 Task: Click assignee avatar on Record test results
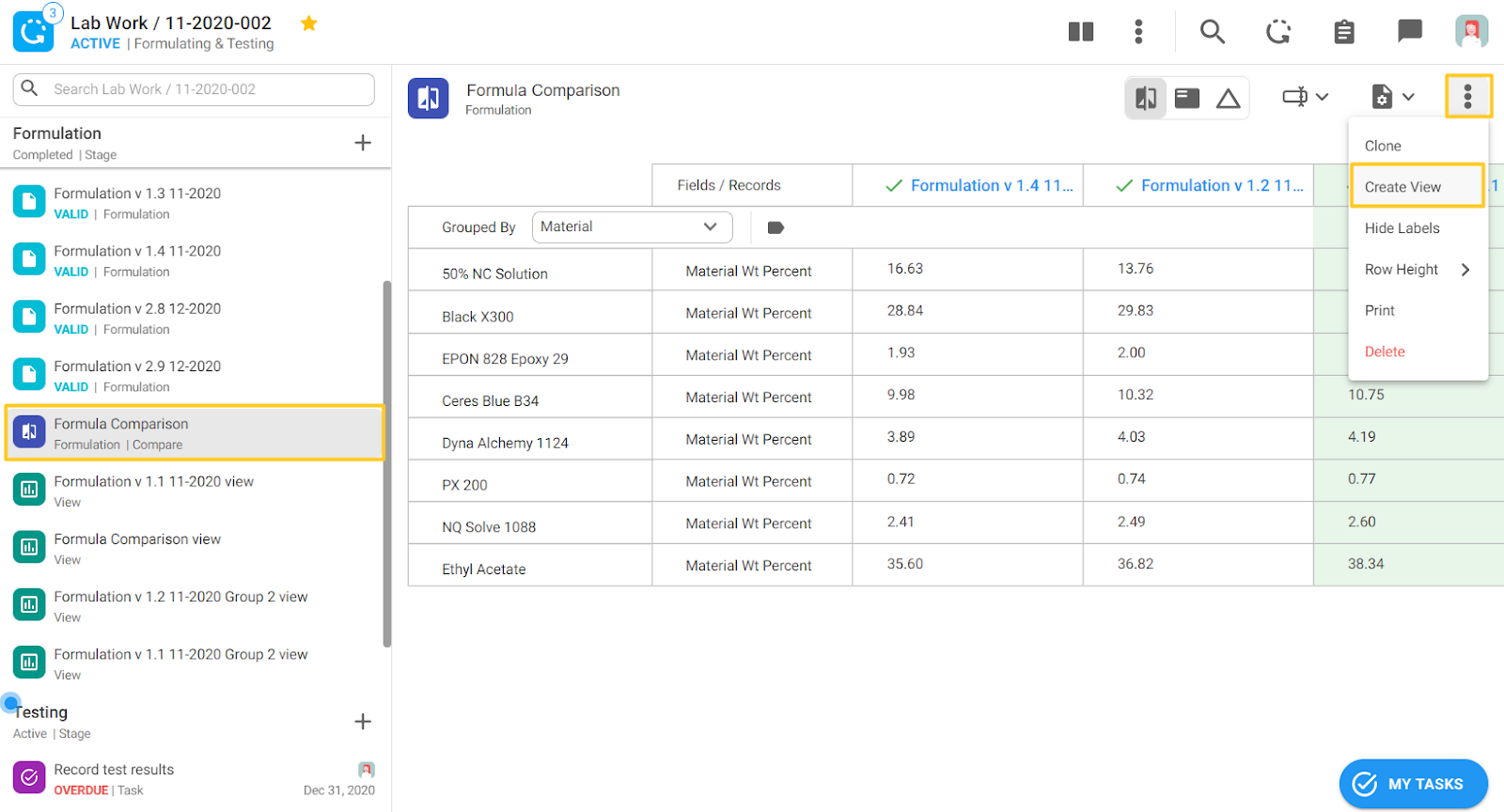(367, 770)
